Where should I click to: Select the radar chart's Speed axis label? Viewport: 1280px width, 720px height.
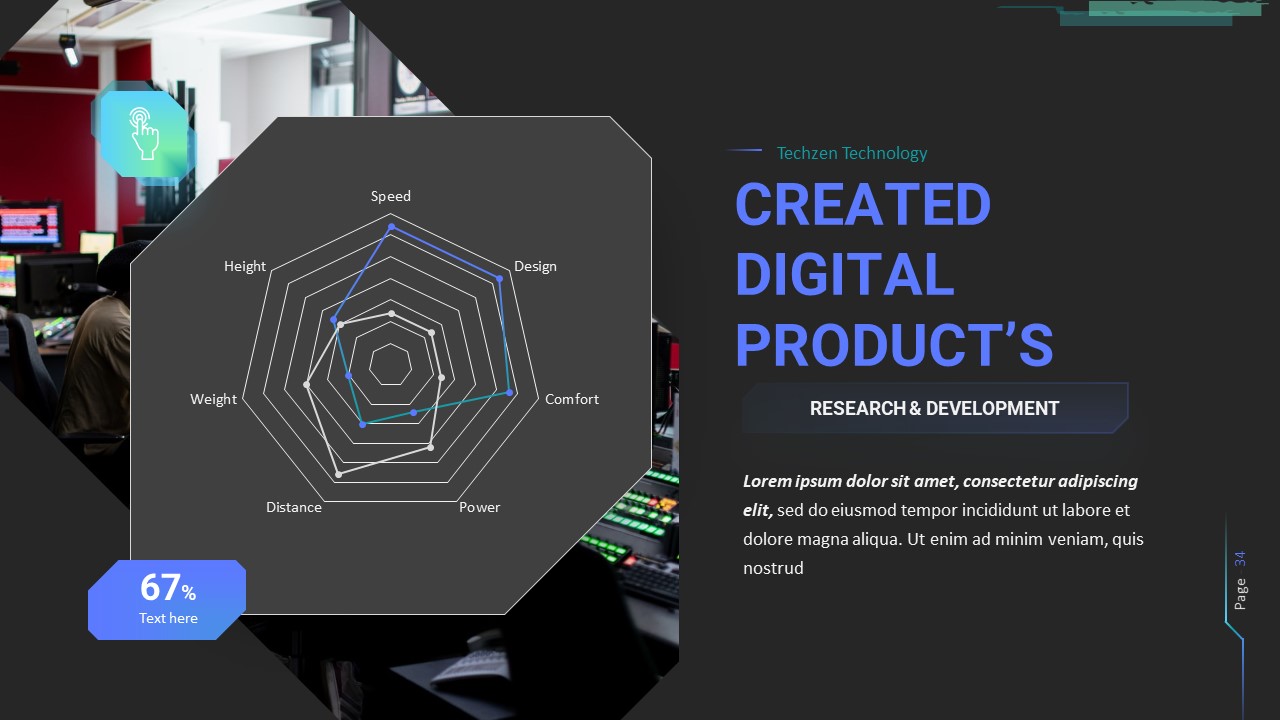(x=390, y=196)
